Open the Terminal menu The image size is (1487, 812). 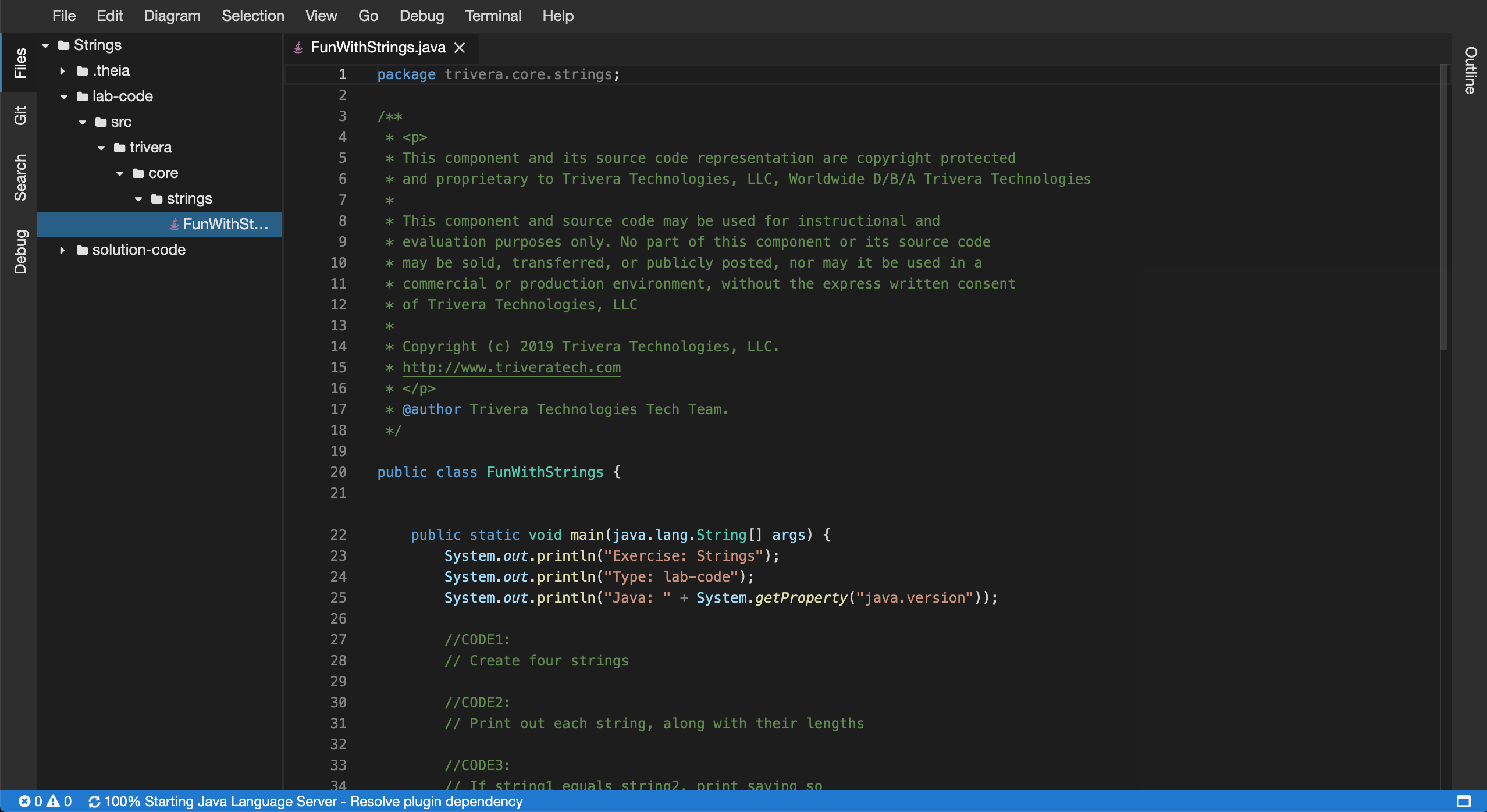(x=493, y=16)
